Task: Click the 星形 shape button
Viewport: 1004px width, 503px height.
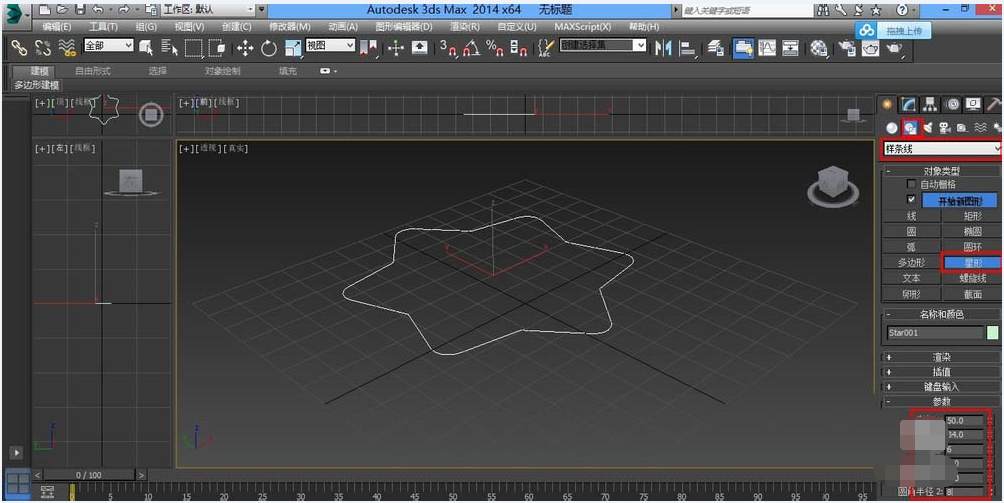Action: click(971, 262)
